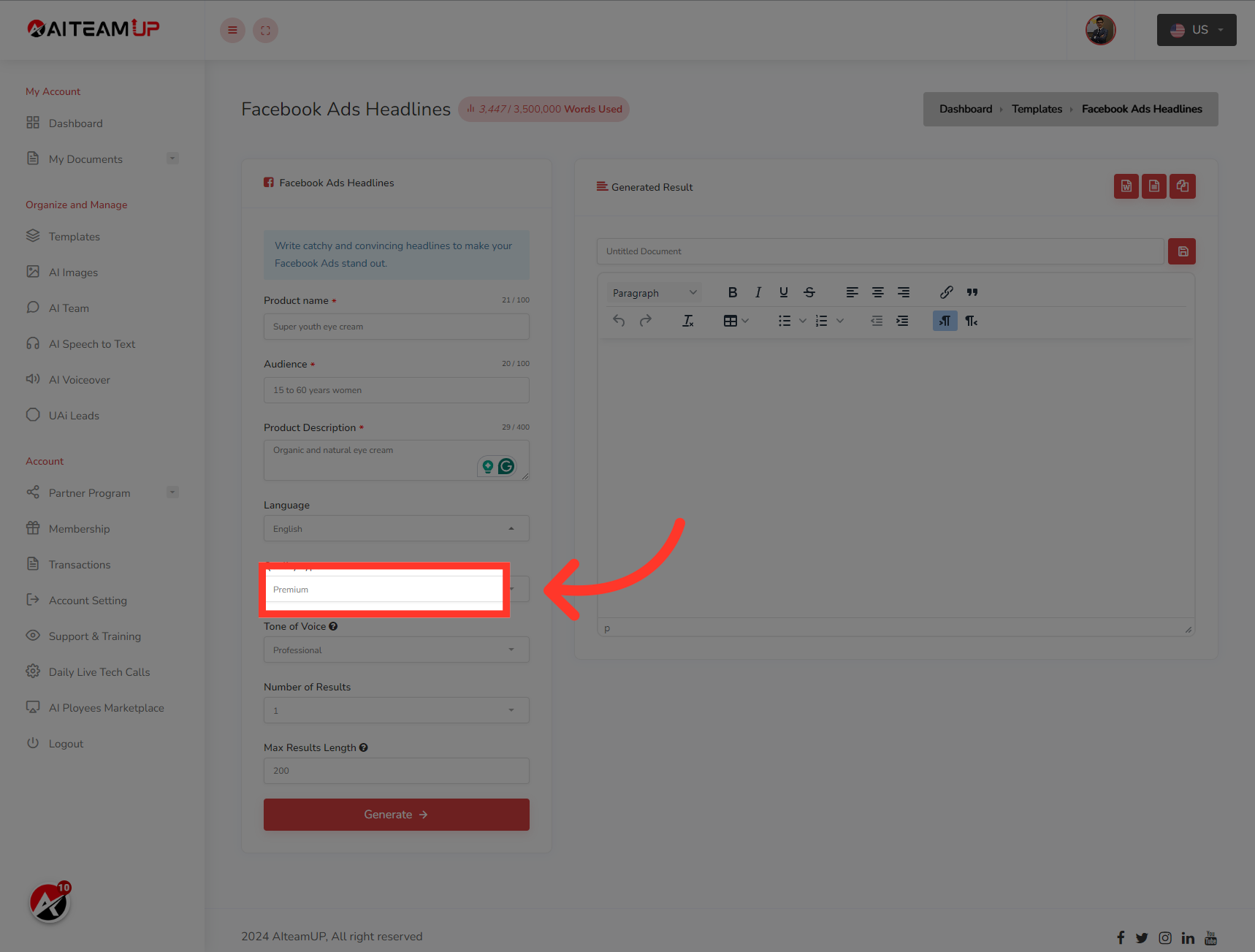Click the Templates breadcrumb link
1255x952 pixels.
(1037, 109)
